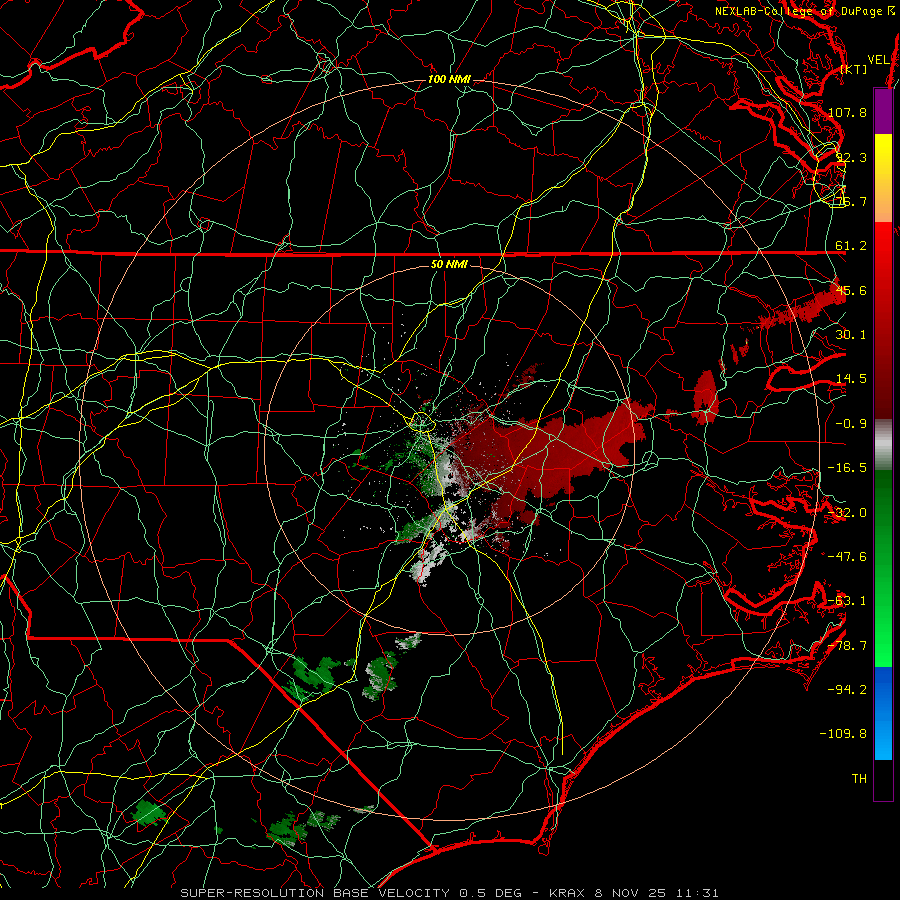The width and height of the screenshot is (900, 900).
Task: Click the 45.6 velocity scale value
Action: point(851,290)
